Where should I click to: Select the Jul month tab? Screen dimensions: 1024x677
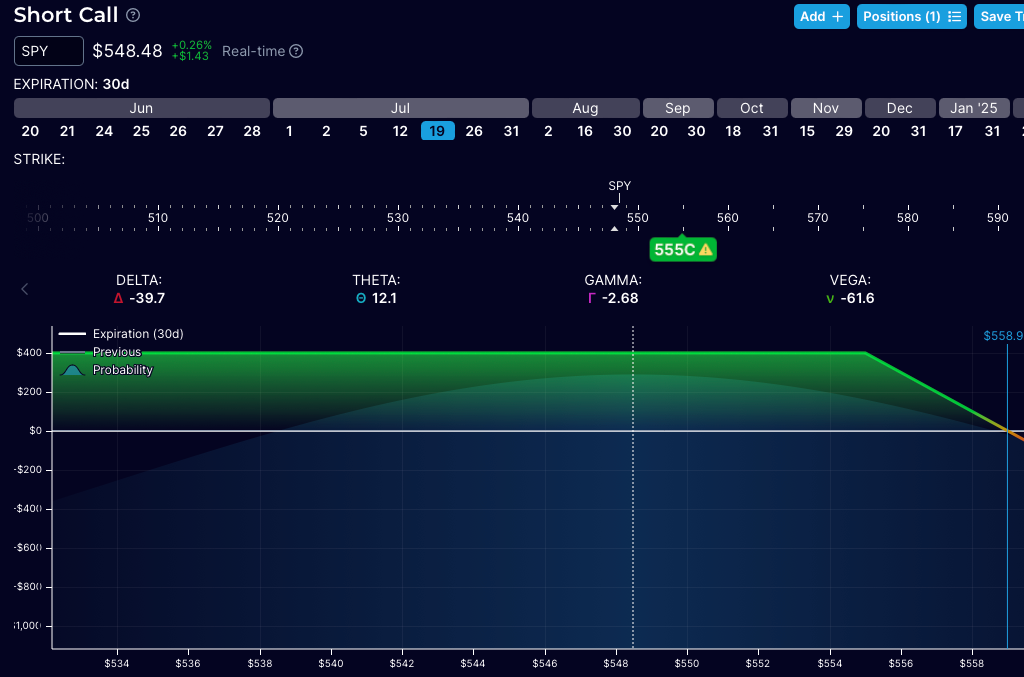click(401, 108)
